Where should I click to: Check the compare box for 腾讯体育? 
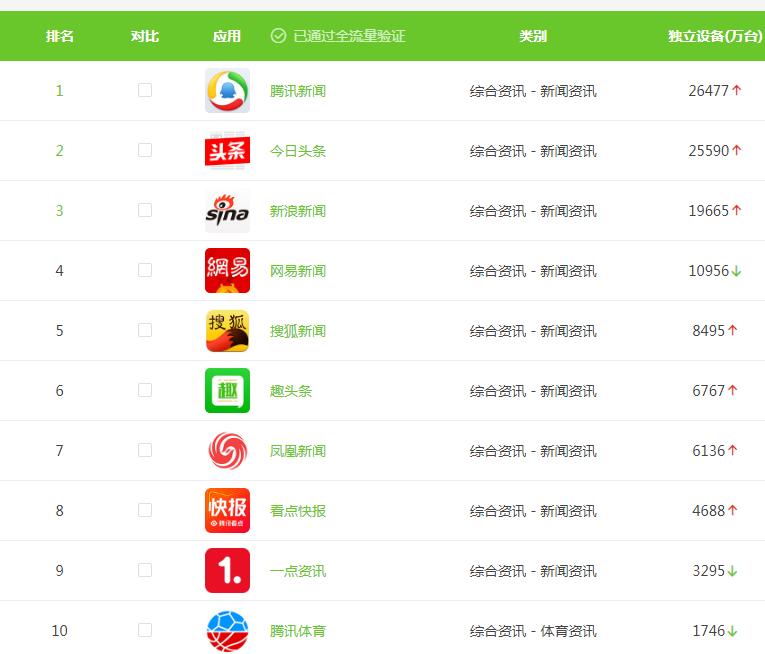tap(145, 630)
